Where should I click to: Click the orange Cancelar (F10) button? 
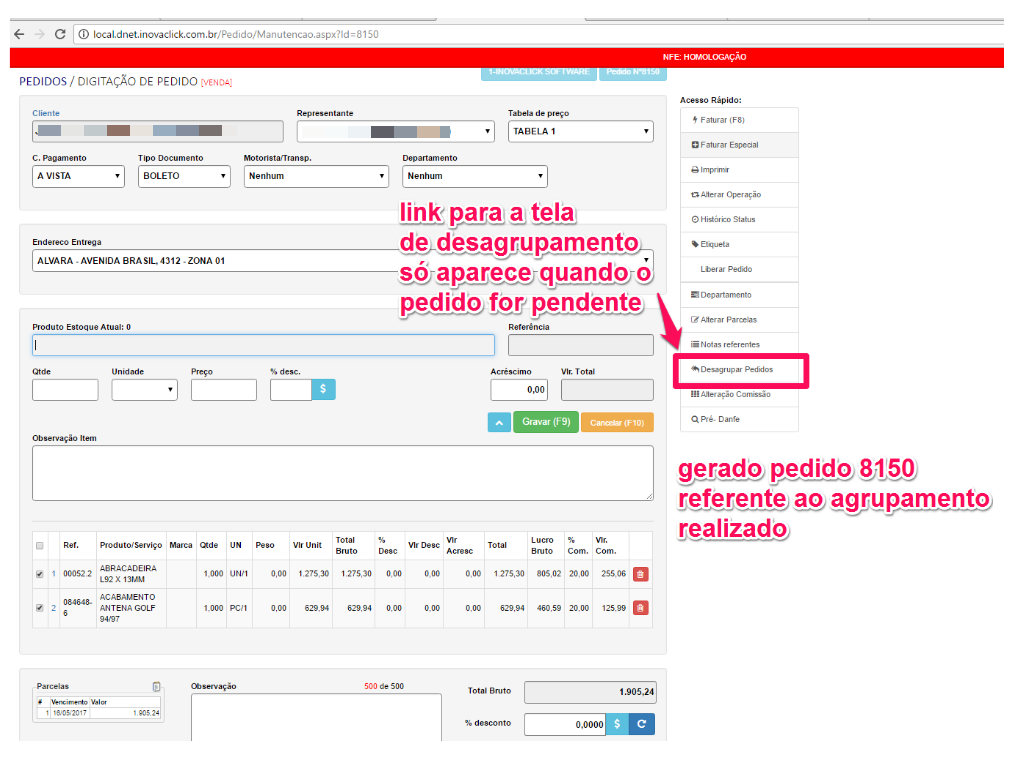click(x=617, y=423)
